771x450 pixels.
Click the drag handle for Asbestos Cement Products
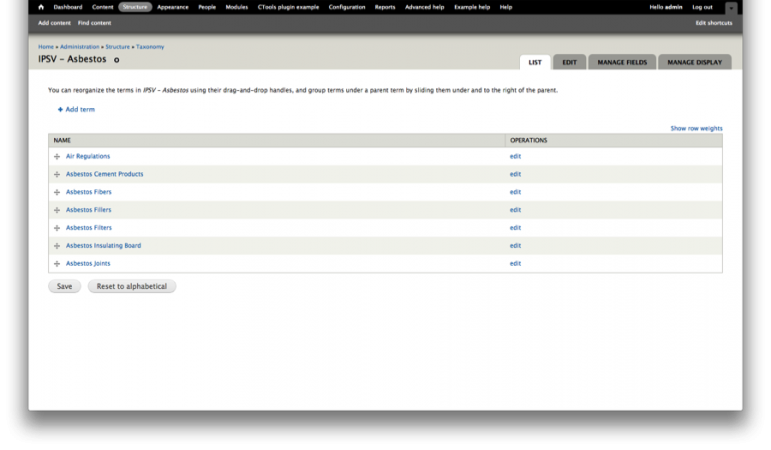(x=57, y=174)
